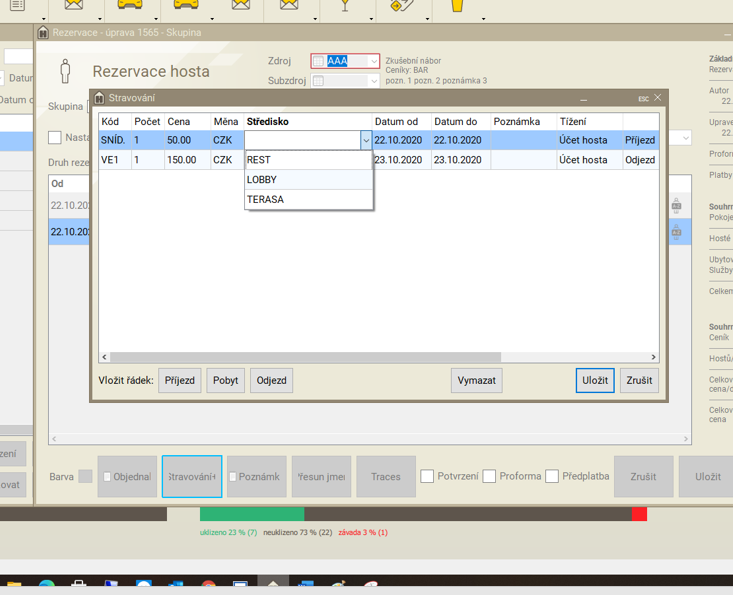Image resolution: width=733 pixels, height=595 pixels.
Task: Open the Subzdroj dropdown
Action: (x=374, y=81)
